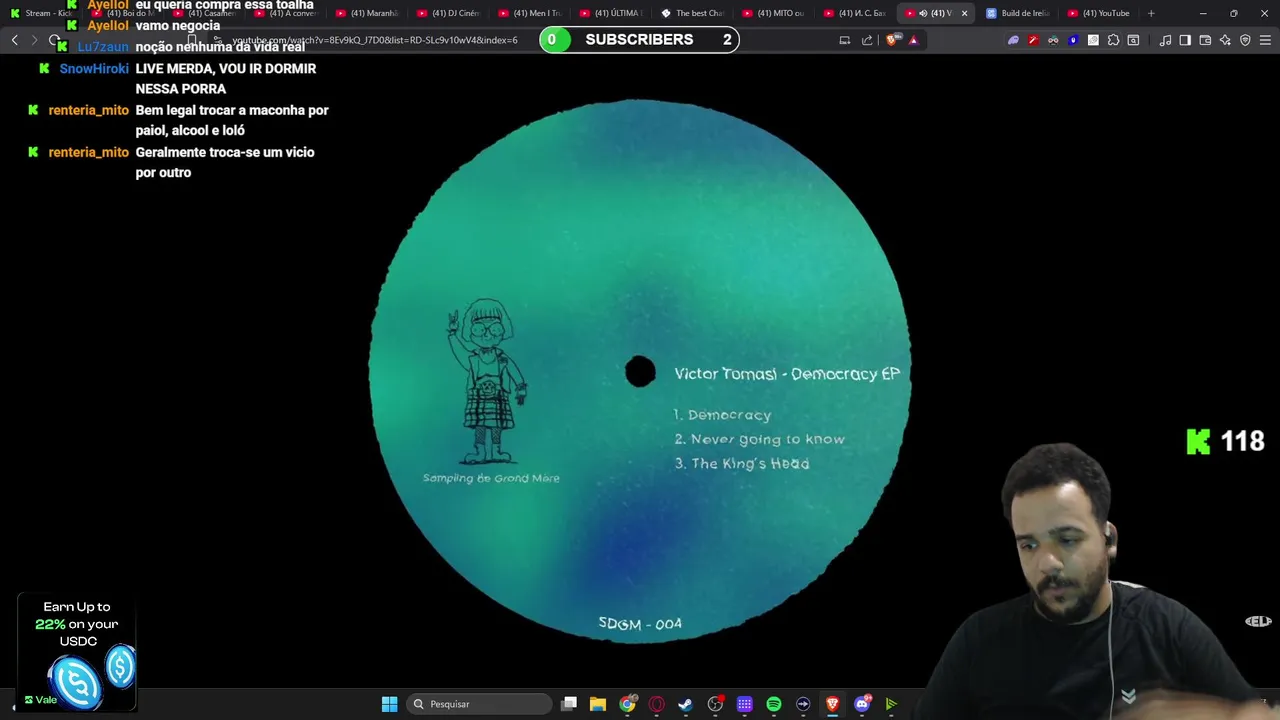
Task: Open Spotify from the taskbar
Action: tap(774, 704)
